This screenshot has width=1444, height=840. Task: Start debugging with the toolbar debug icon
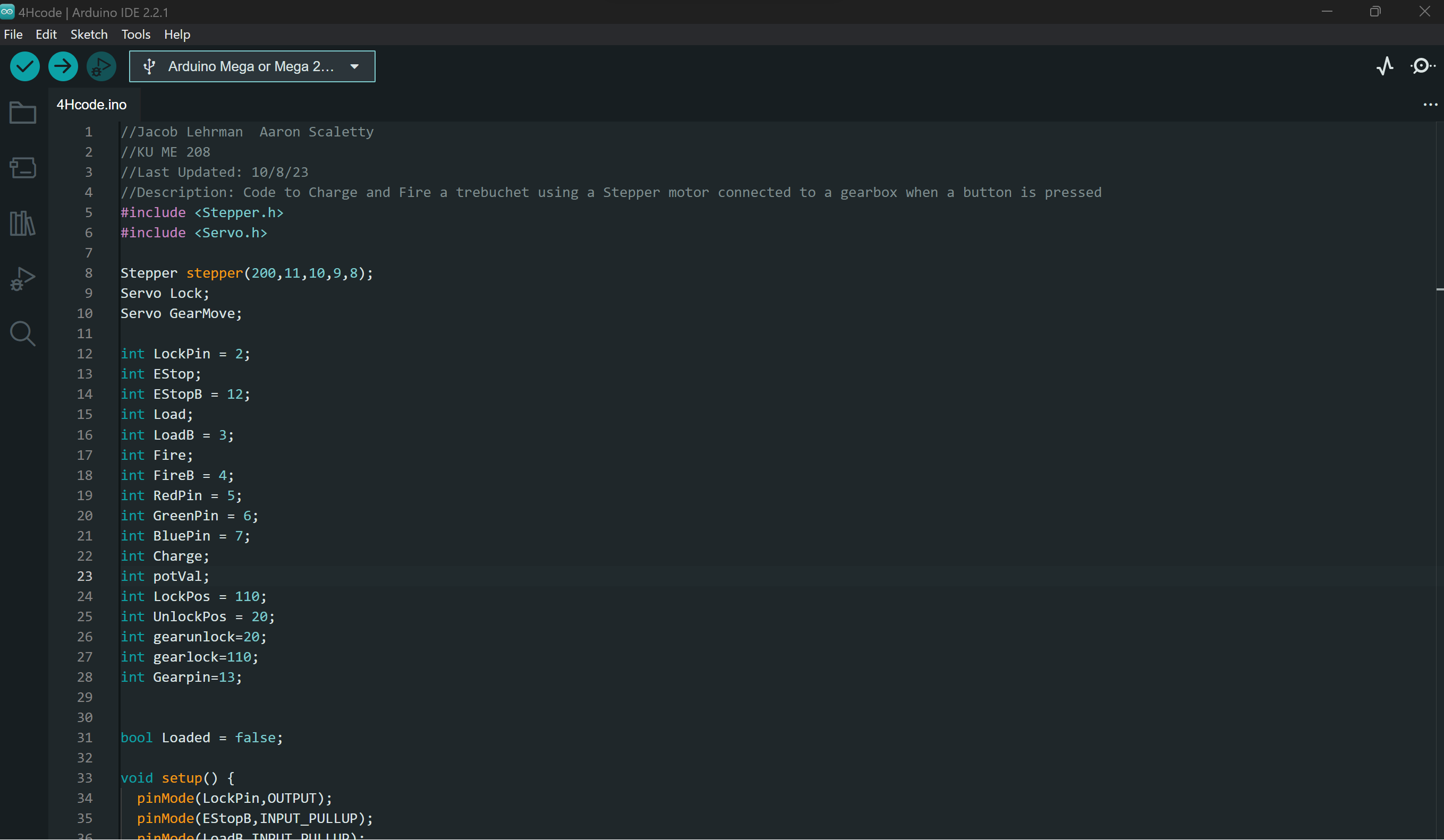click(101, 66)
